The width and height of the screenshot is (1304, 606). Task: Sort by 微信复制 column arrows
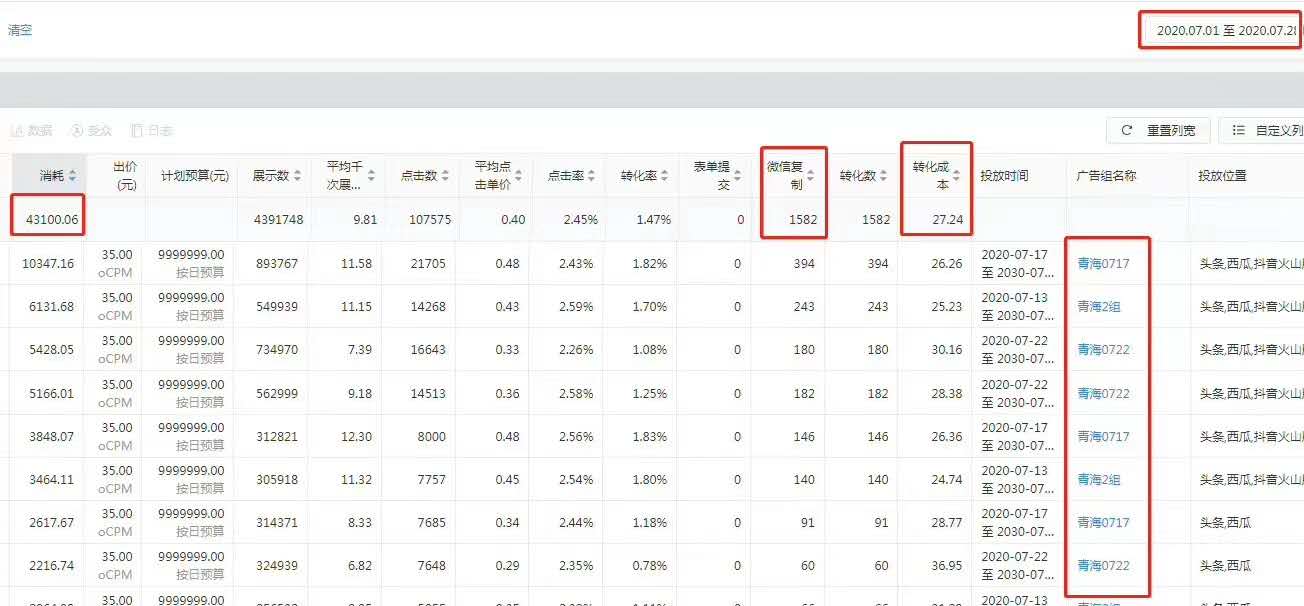[810, 176]
